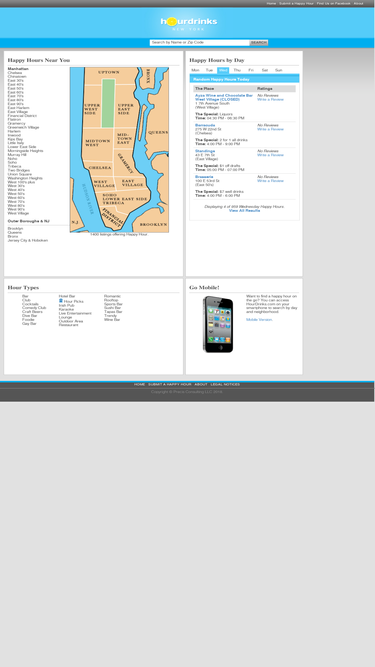Select the Karaoke hour type
Screen dimensions: 375x667
coord(66,309)
